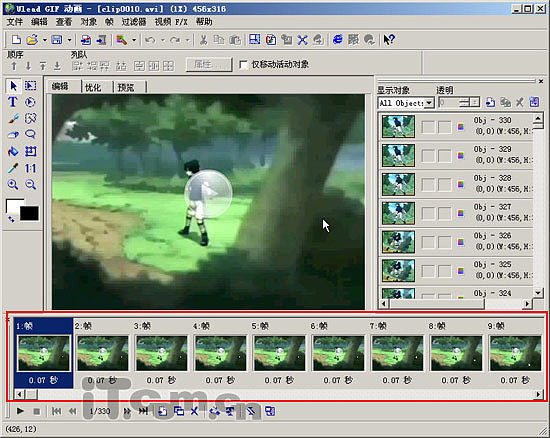
Task: Expand dropdown arrow next to Redo icon
Action: [188, 40]
